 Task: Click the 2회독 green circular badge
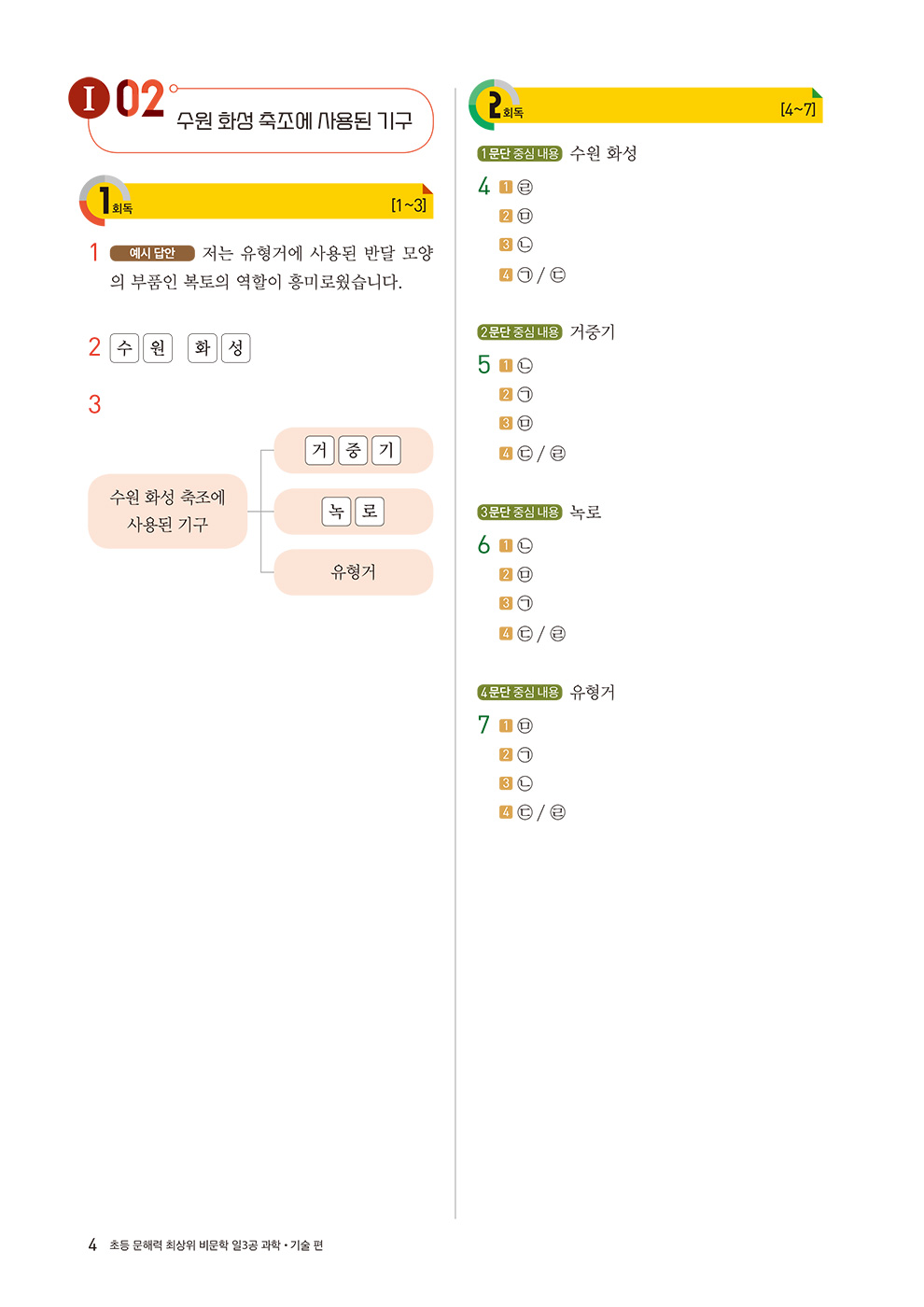pyautogui.click(x=494, y=105)
